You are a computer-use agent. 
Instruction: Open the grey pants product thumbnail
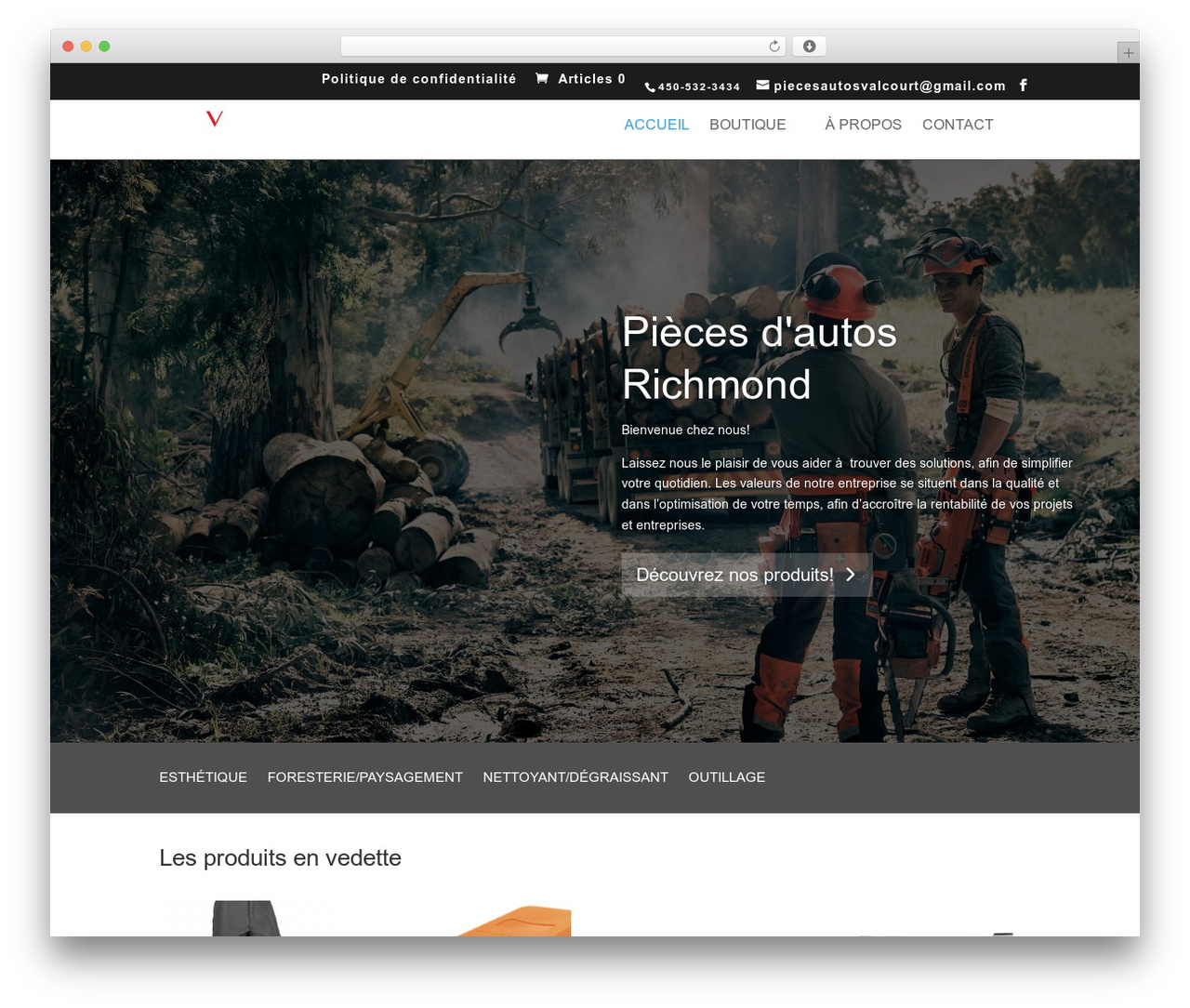pos(246,918)
